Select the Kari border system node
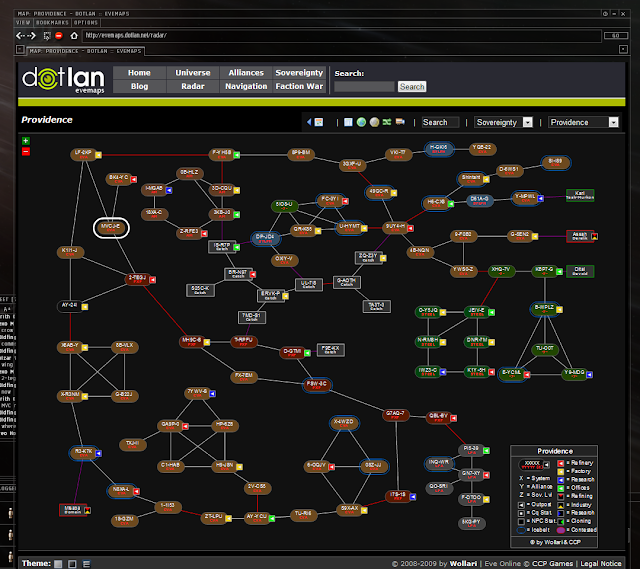This screenshot has height=569, width=640. pos(580,195)
